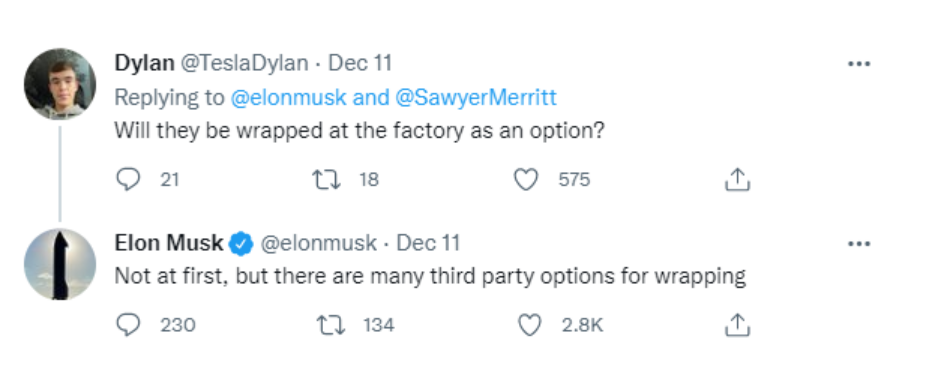Image resolution: width=934 pixels, height=387 pixels.
Task: Click the blue verified badge next to Elon Musk
Action: click(242, 244)
